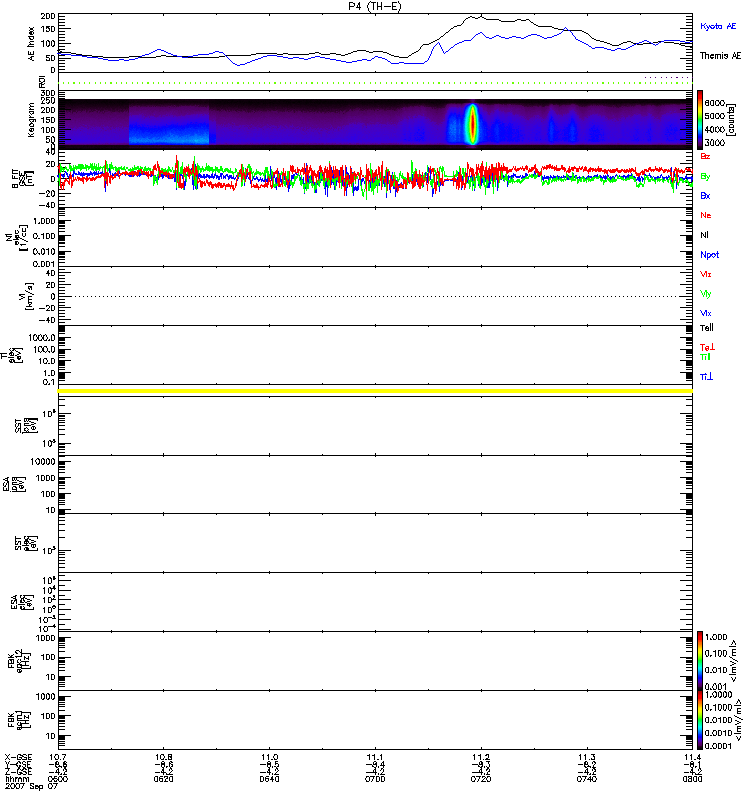Screen dimensions: 750x800
Task: Click the blue Ti perpendicular legend entry
Action: pos(706,377)
